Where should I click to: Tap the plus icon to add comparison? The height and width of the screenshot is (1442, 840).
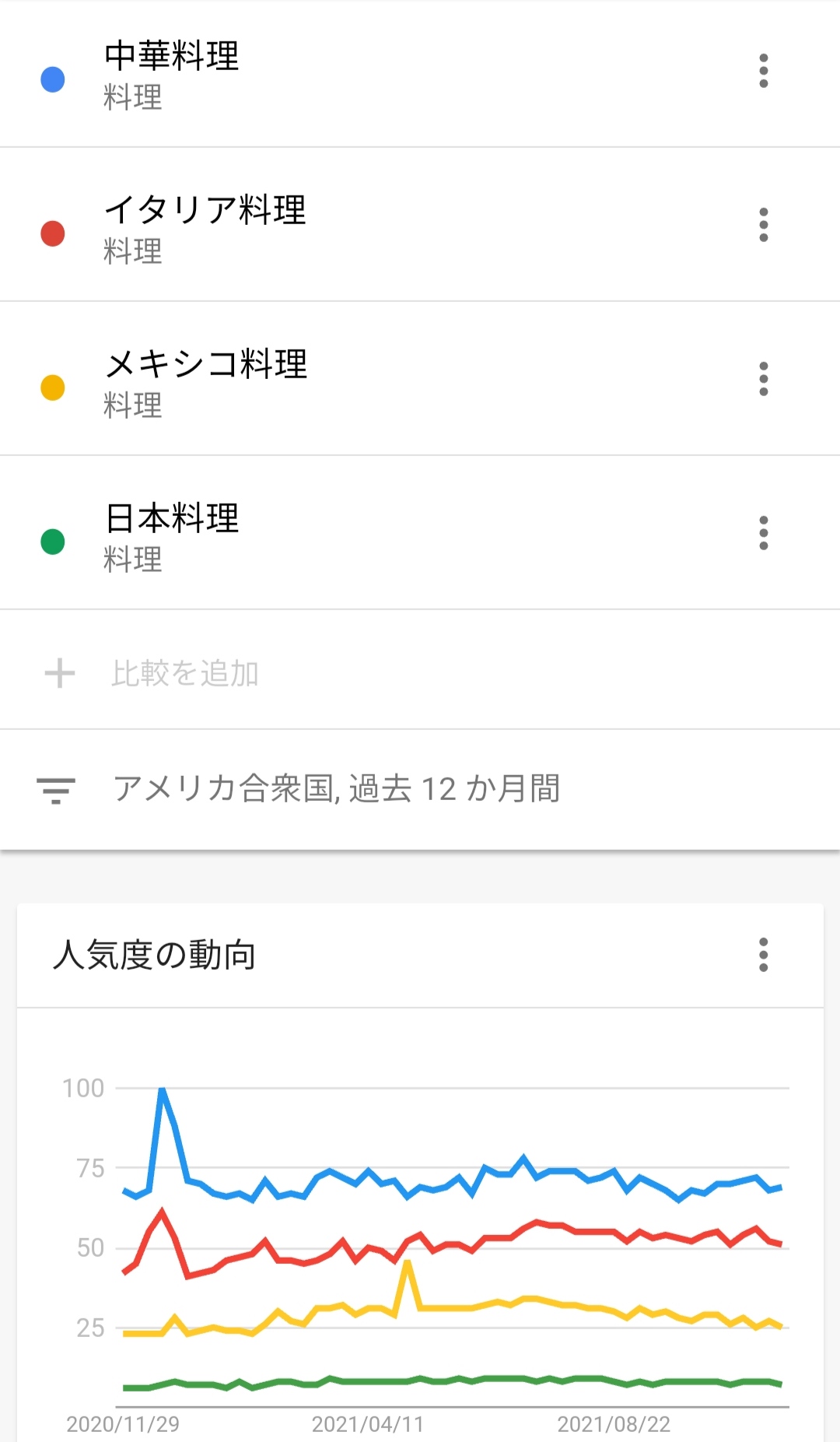point(60,673)
